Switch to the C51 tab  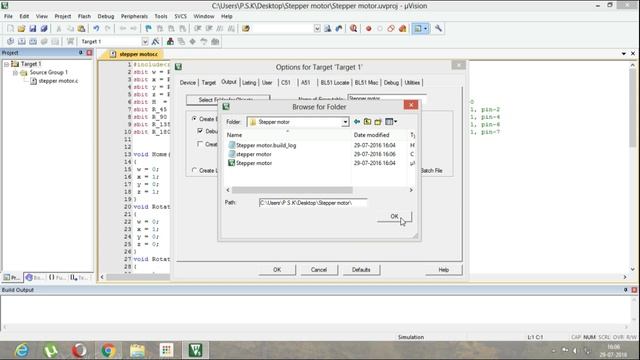coord(286,82)
